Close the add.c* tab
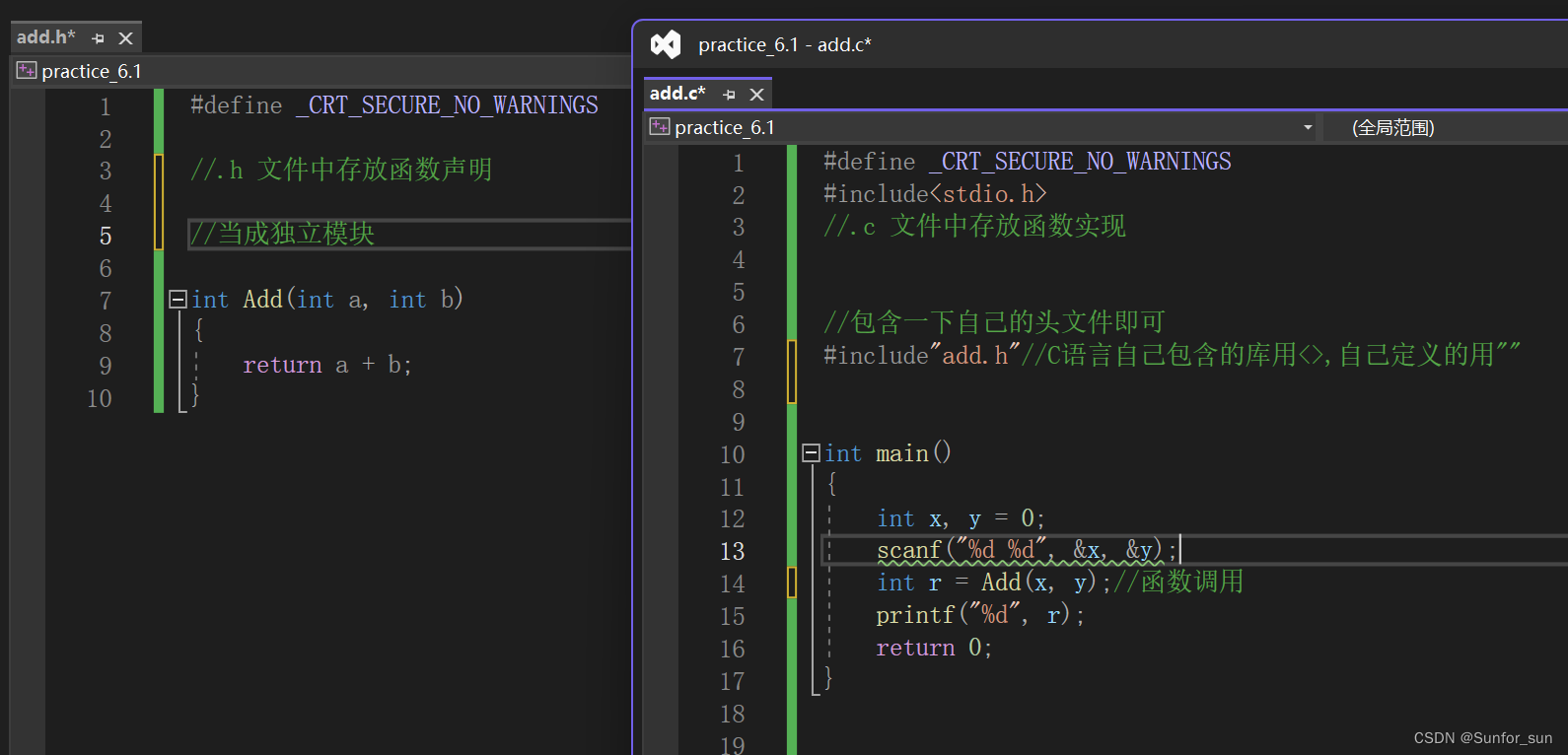 [x=756, y=95]
